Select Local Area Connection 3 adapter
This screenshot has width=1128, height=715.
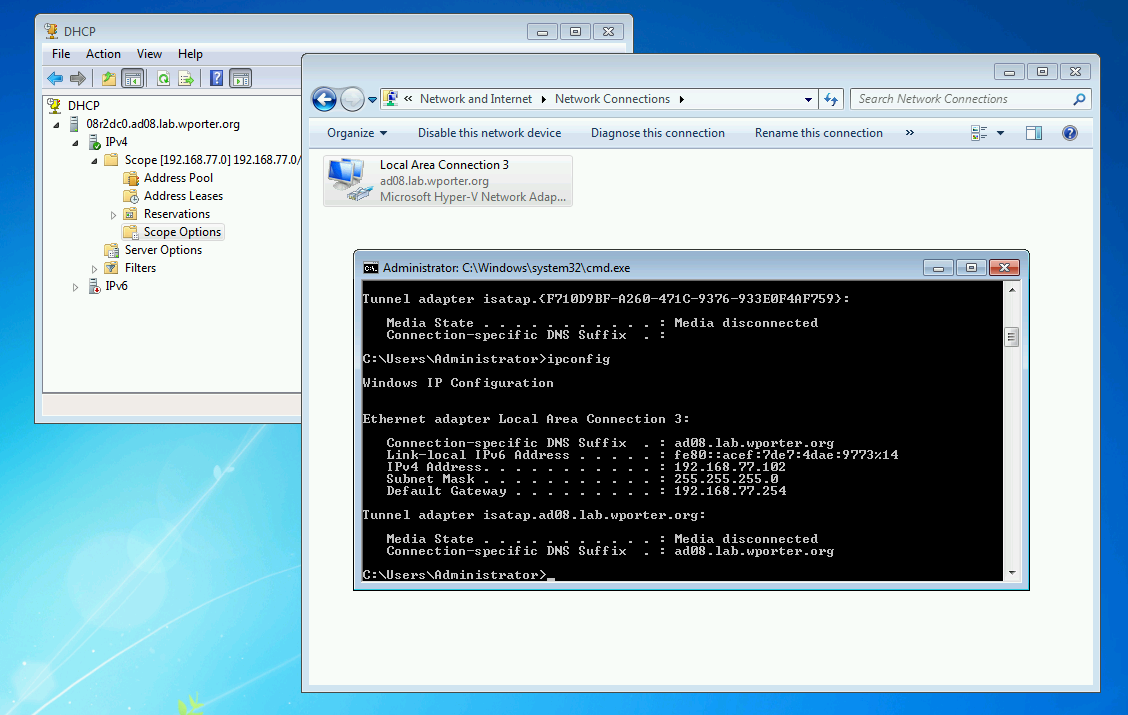coord(447,181)
